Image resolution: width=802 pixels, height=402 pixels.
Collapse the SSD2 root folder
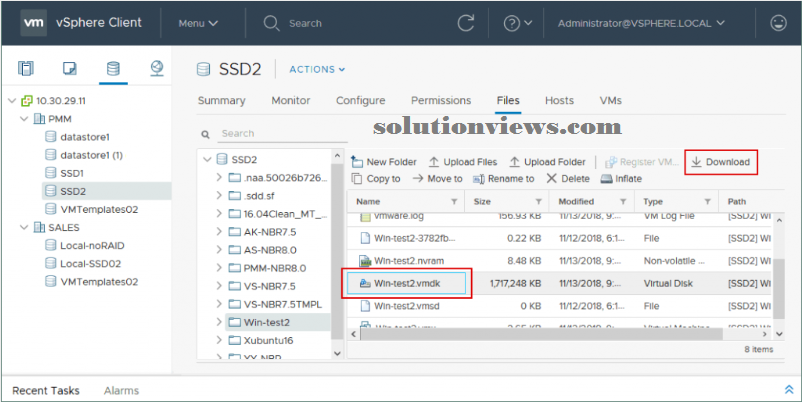(x=207, y=160)
